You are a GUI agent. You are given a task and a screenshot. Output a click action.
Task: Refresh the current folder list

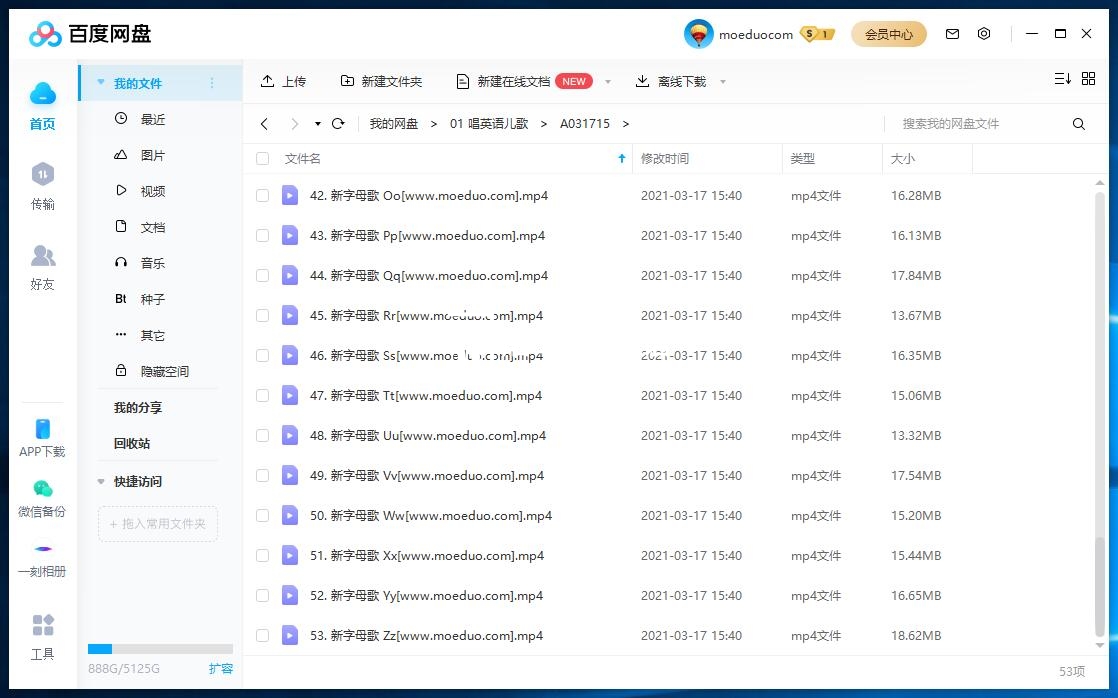coord(338,123)
